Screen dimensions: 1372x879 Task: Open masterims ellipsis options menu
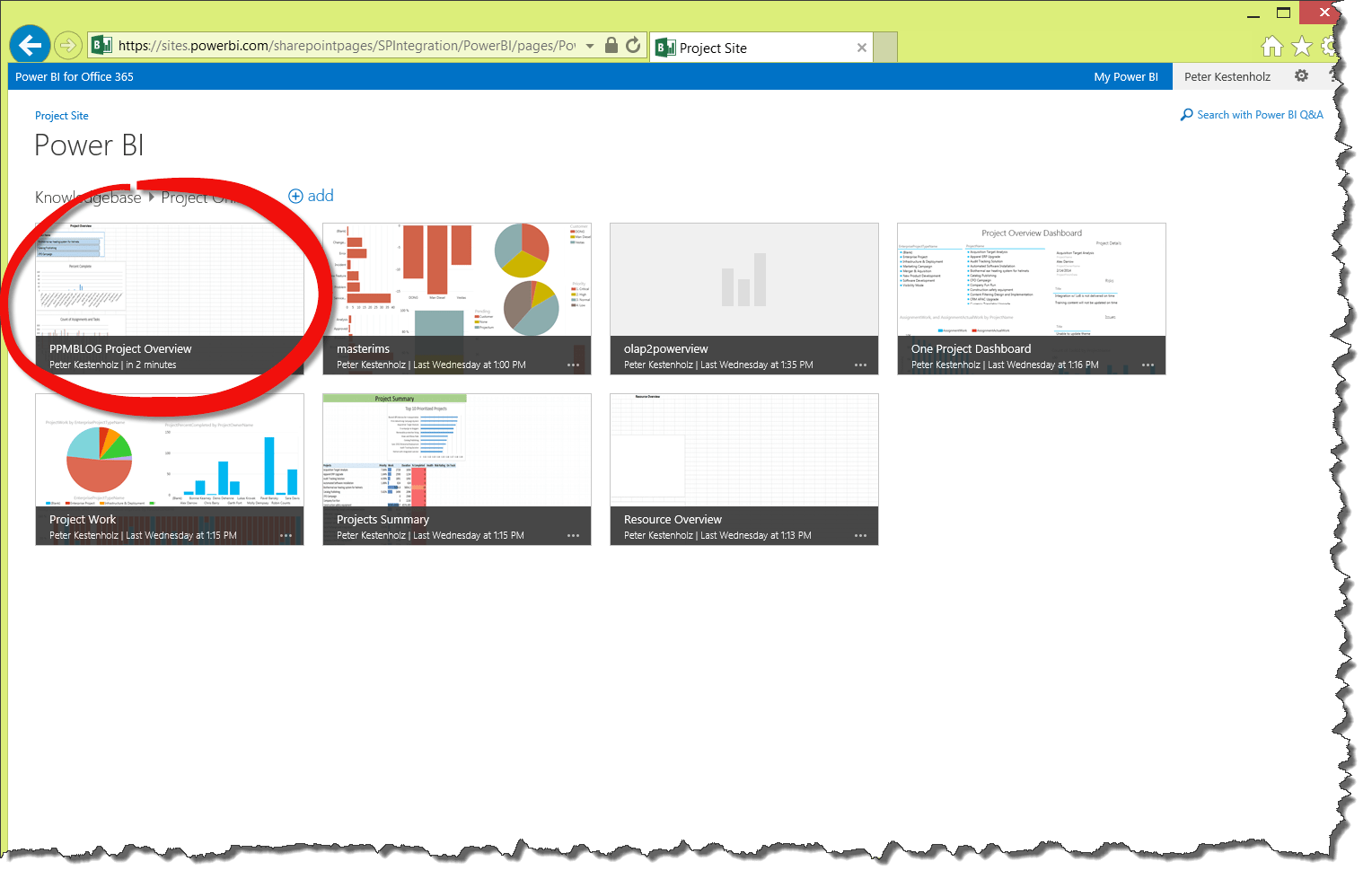(573, 365)
